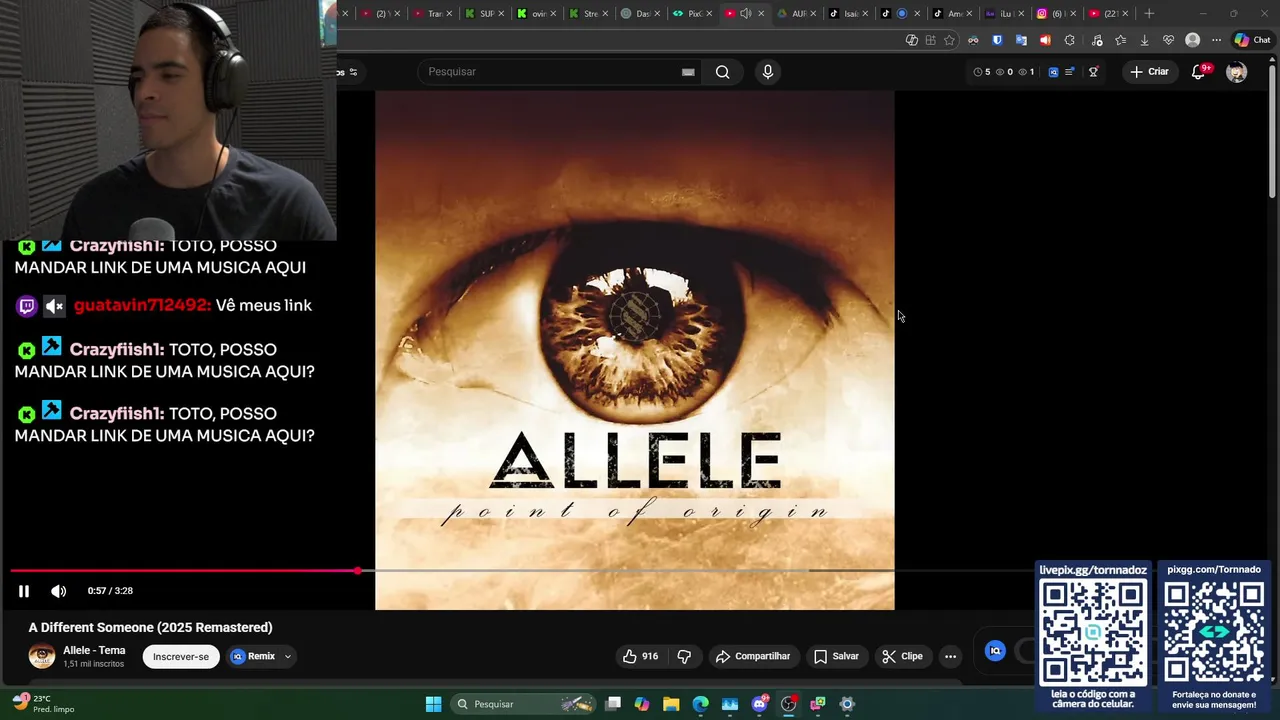Click the Compartilhar share button

(753, 656)
